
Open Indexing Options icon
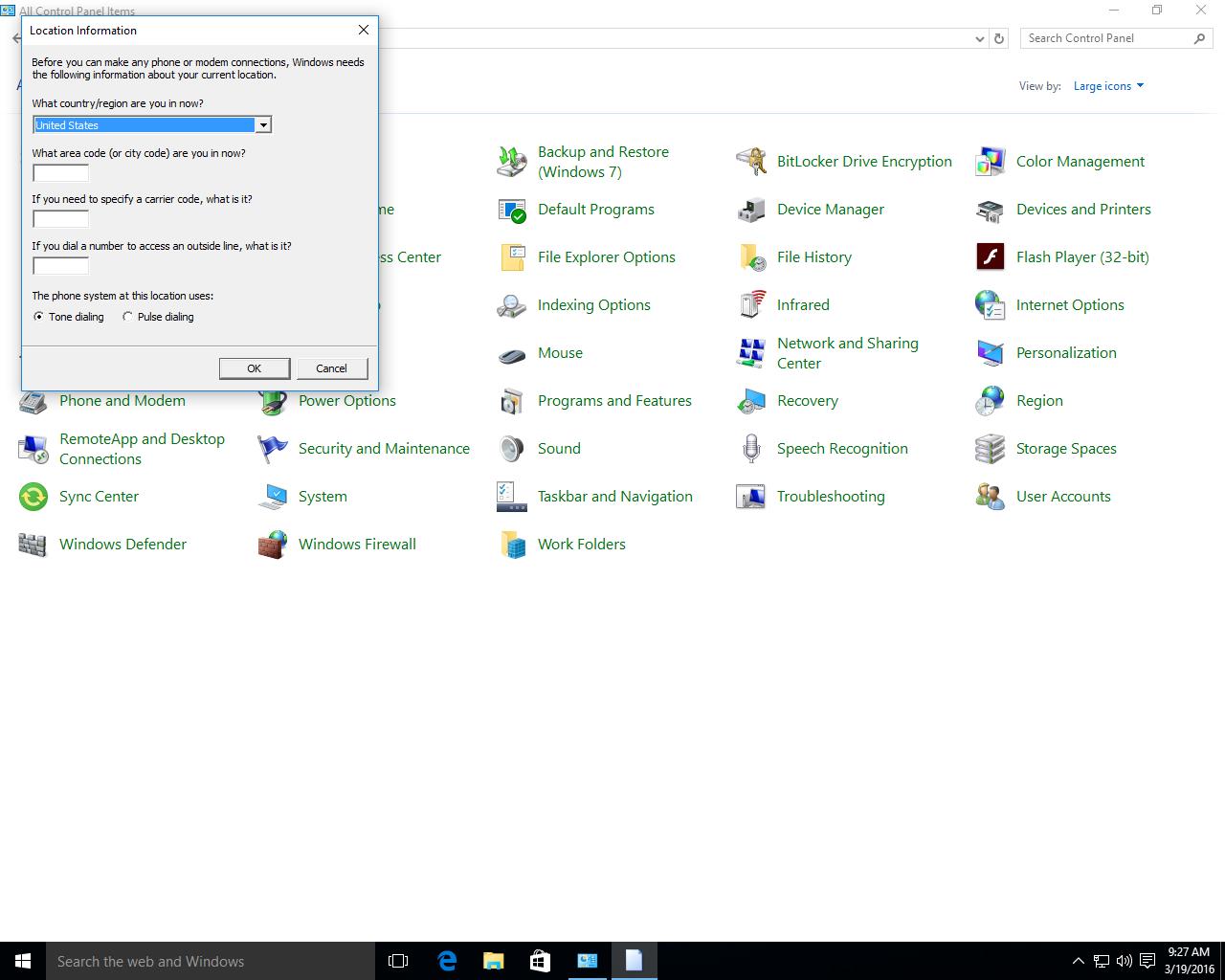point(512,305)
